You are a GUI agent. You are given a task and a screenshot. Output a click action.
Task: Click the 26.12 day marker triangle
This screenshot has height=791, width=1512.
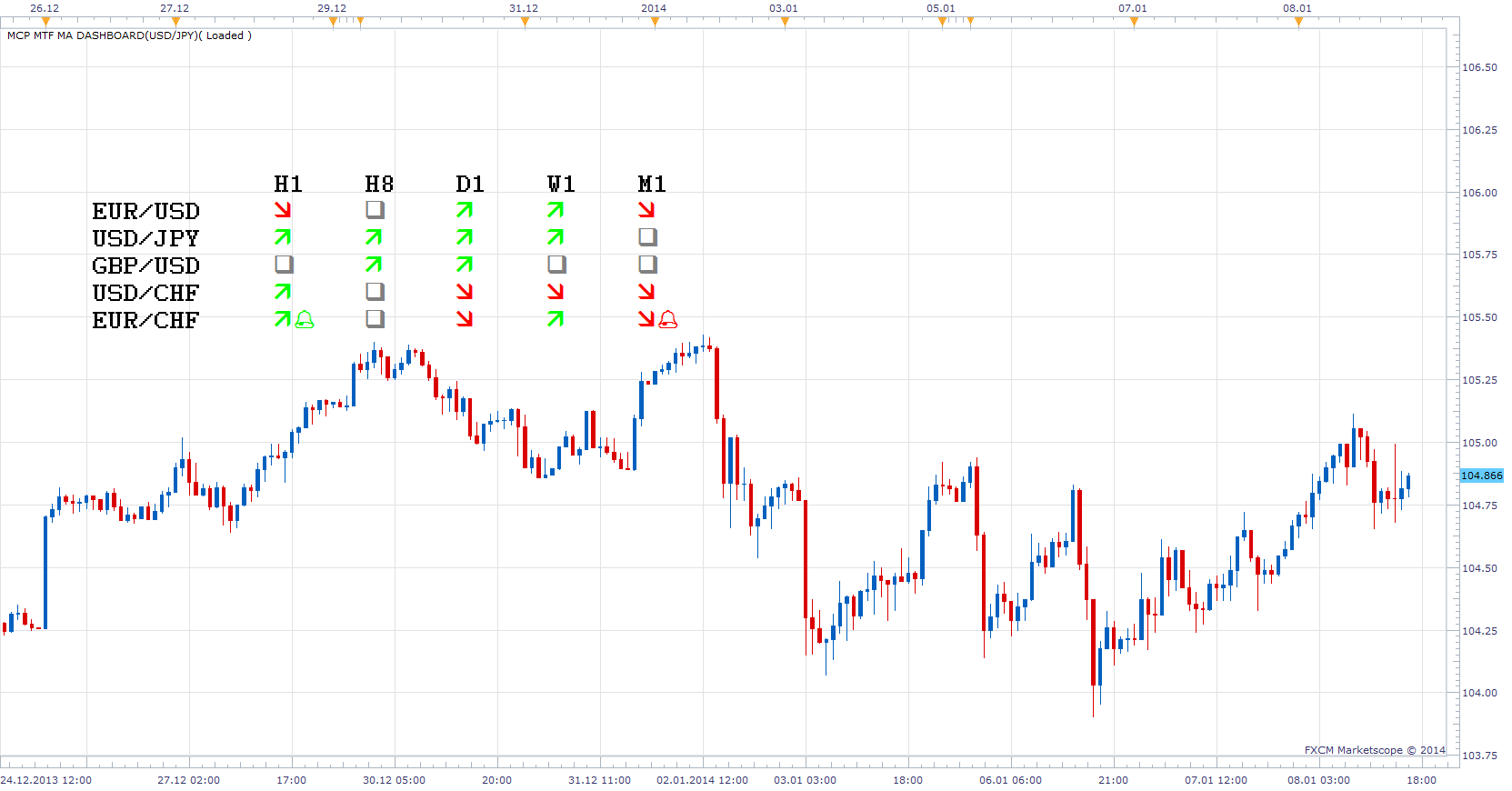[45, 22]
